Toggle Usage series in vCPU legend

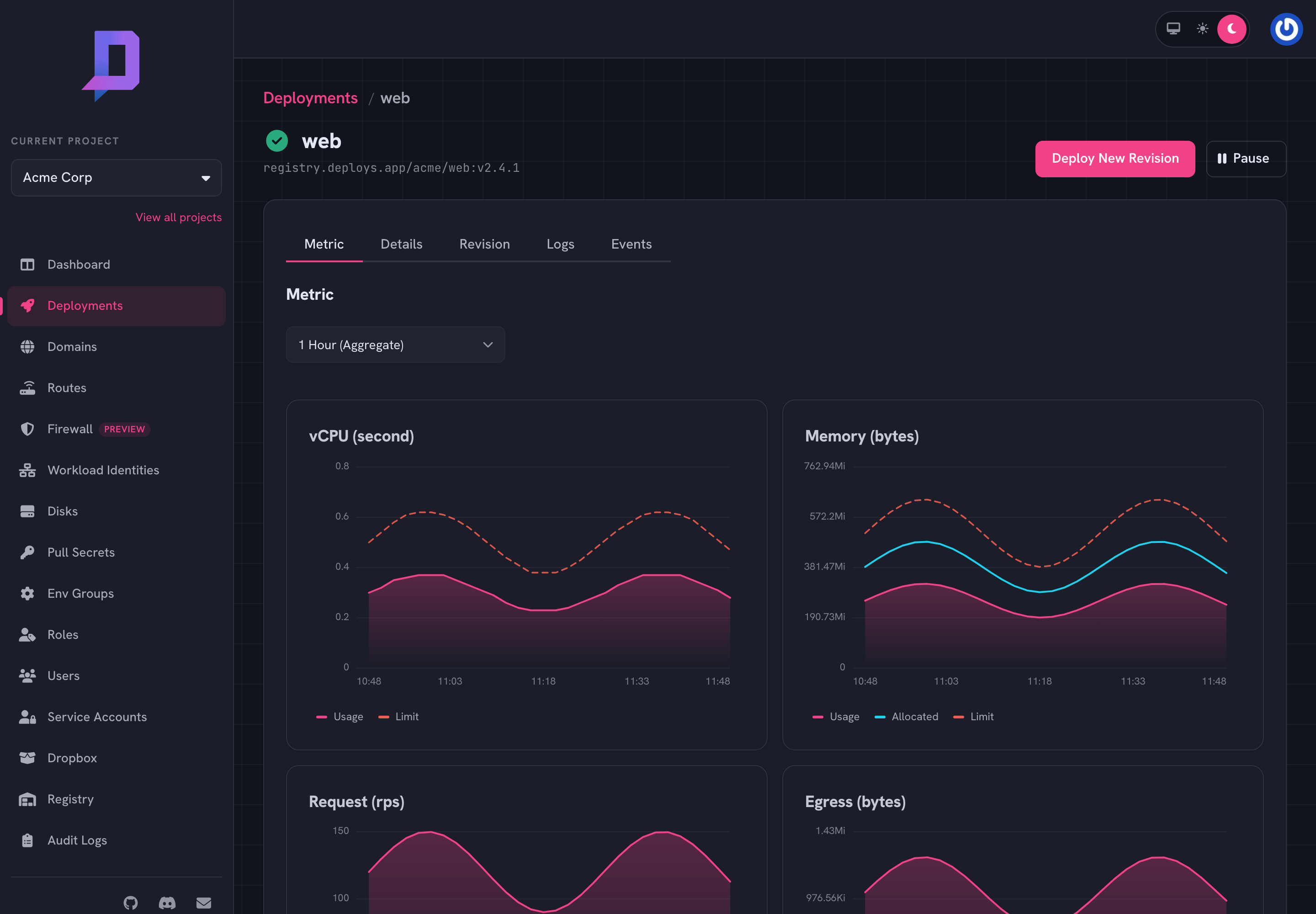point(340,717)
